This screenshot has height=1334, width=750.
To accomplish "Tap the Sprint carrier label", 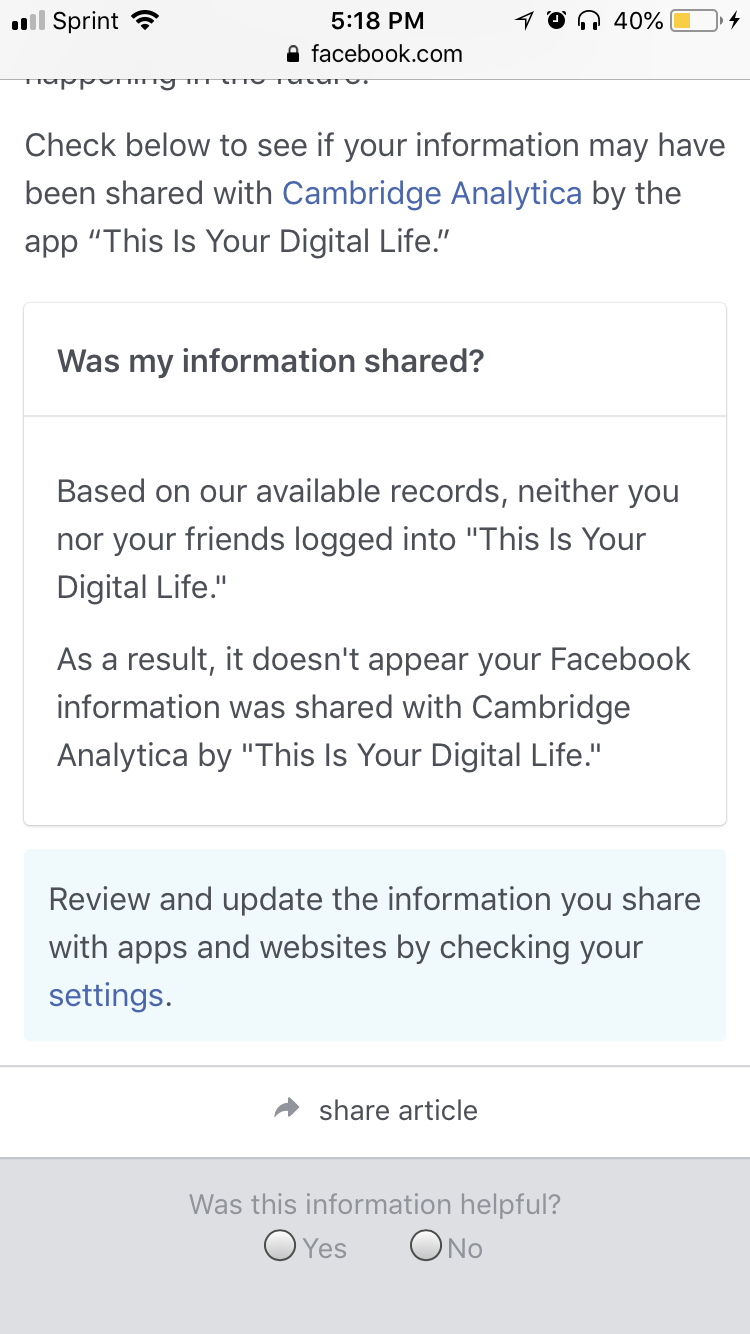I will click(x=87, y=20).
